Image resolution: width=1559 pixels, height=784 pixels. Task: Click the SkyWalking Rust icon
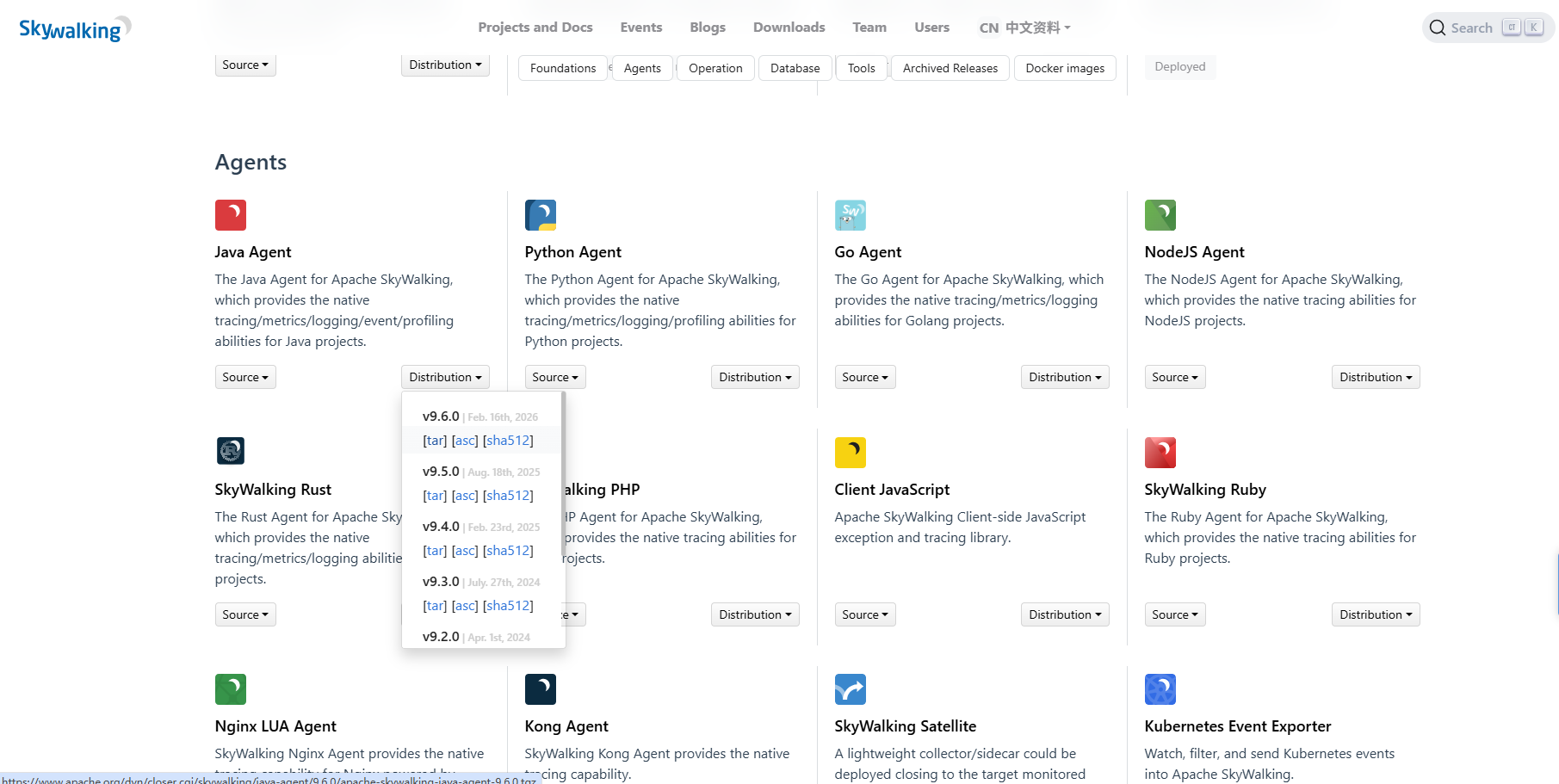click(231, 451)
